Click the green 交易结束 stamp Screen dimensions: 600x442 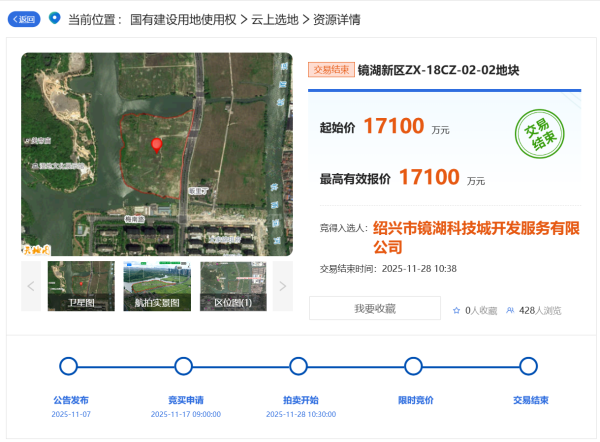(x=540, y=135)
